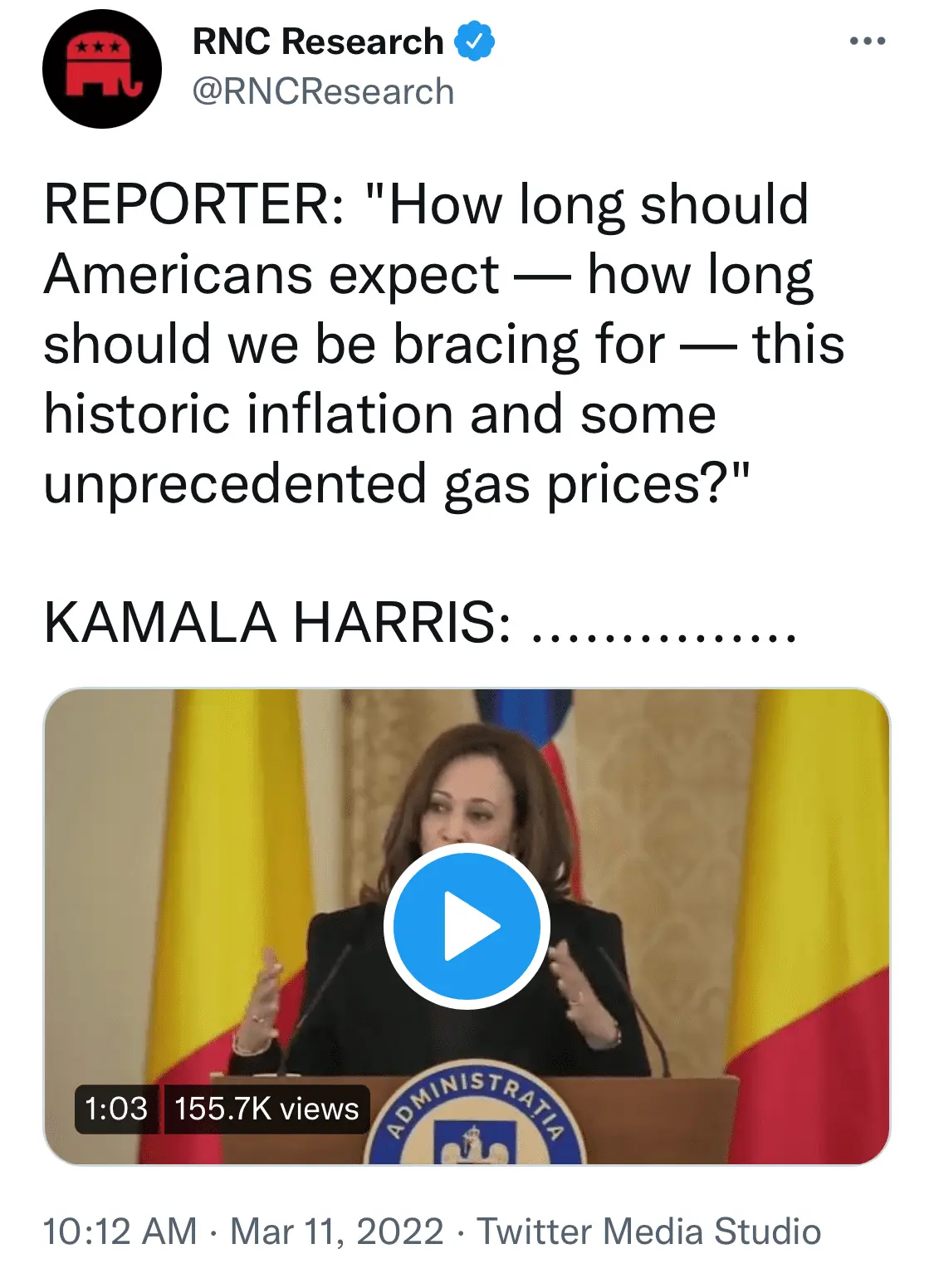Screen dimensions: 934x1288
Task: Click the @RNCResearch handle
Action: (x=323, y=92)
